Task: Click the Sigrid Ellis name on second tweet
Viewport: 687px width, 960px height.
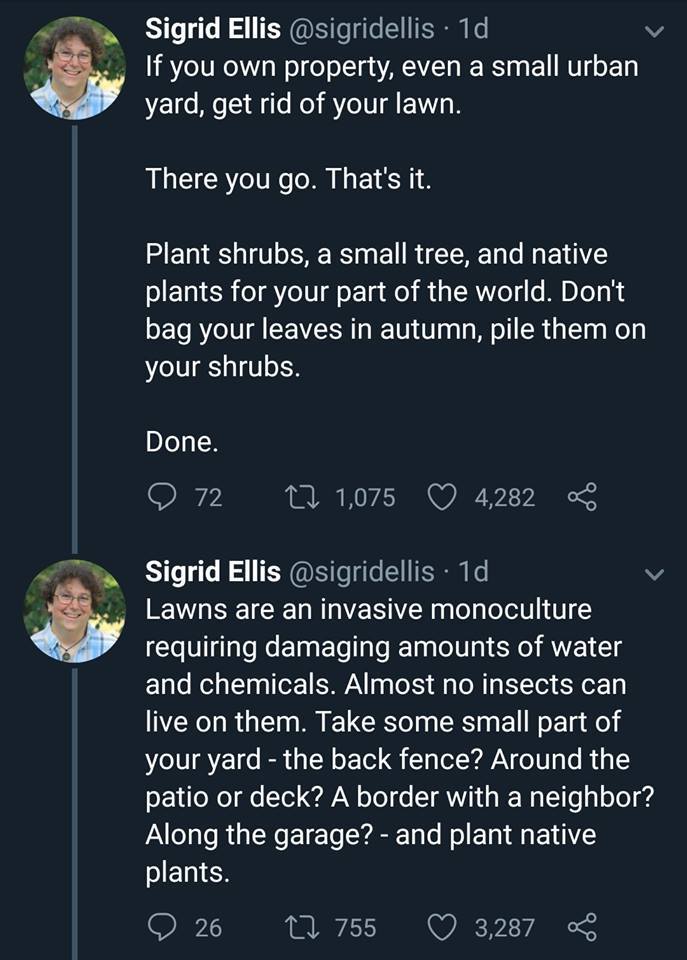Action: pos(213,571)
